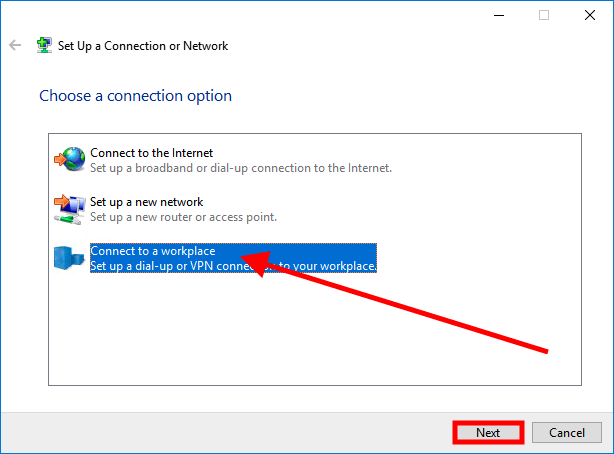Click the blue building workplace icon
The width and height of the screenshot is (614, 454).
pyautogui.click(x=69, y=258)
